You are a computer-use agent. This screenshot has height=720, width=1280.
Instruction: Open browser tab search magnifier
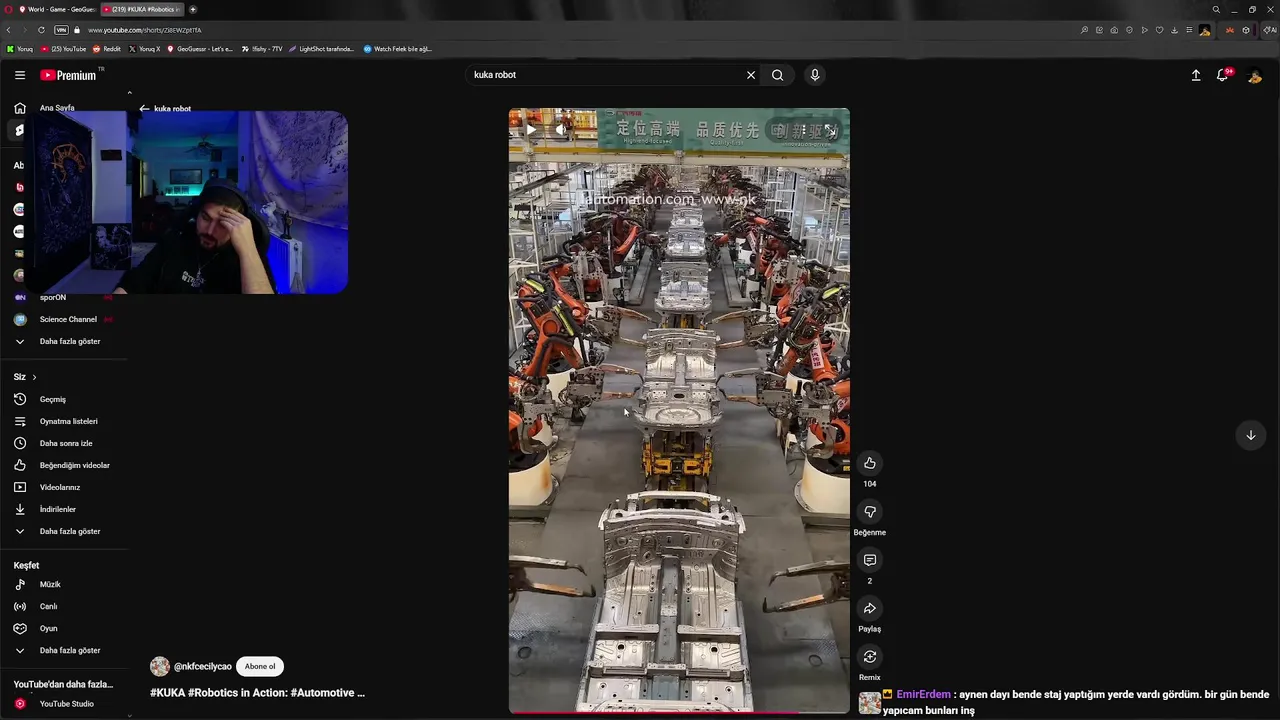tap(1216, 9)
